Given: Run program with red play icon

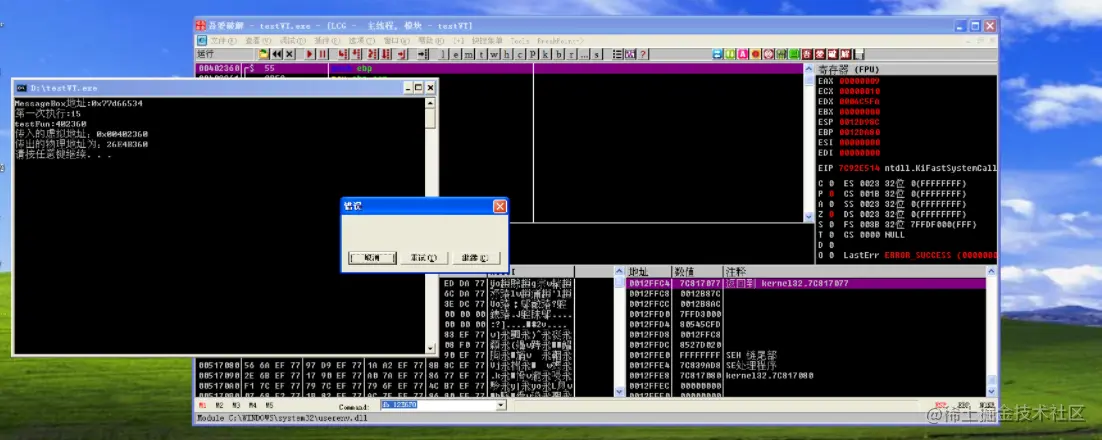Looking at the screenshot, I should click(x=310, y=54).
